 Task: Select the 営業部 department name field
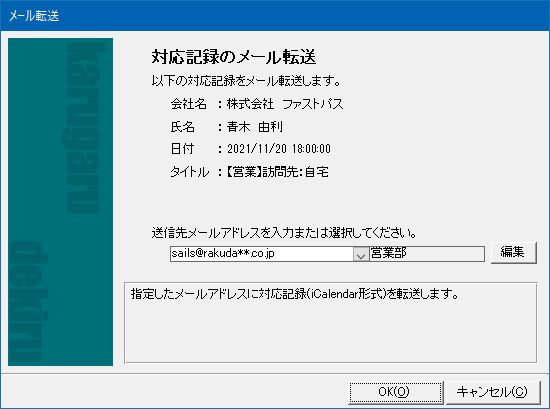coord(427,254)
